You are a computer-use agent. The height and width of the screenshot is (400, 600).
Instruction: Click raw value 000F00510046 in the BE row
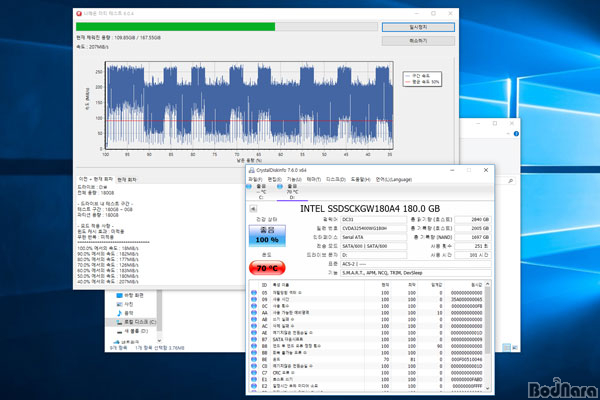(467, 359)
